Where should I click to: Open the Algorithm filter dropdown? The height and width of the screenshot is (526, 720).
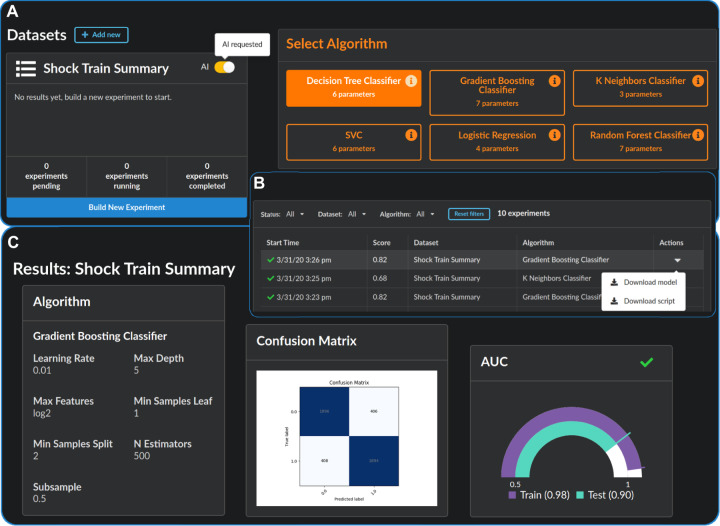click(x=426, y=214)
